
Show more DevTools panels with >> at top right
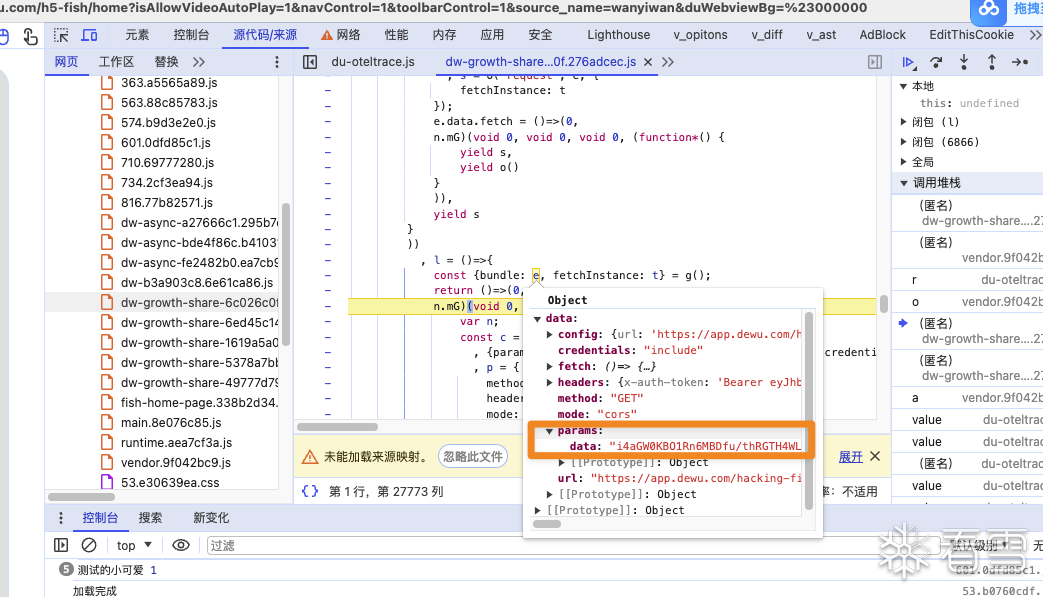pos(1036,35)
